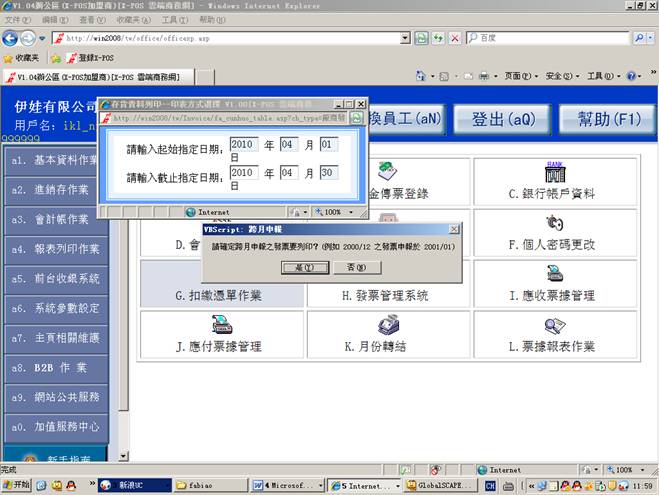Click the 收藏夹 favorites star icon

coord(8,58)
